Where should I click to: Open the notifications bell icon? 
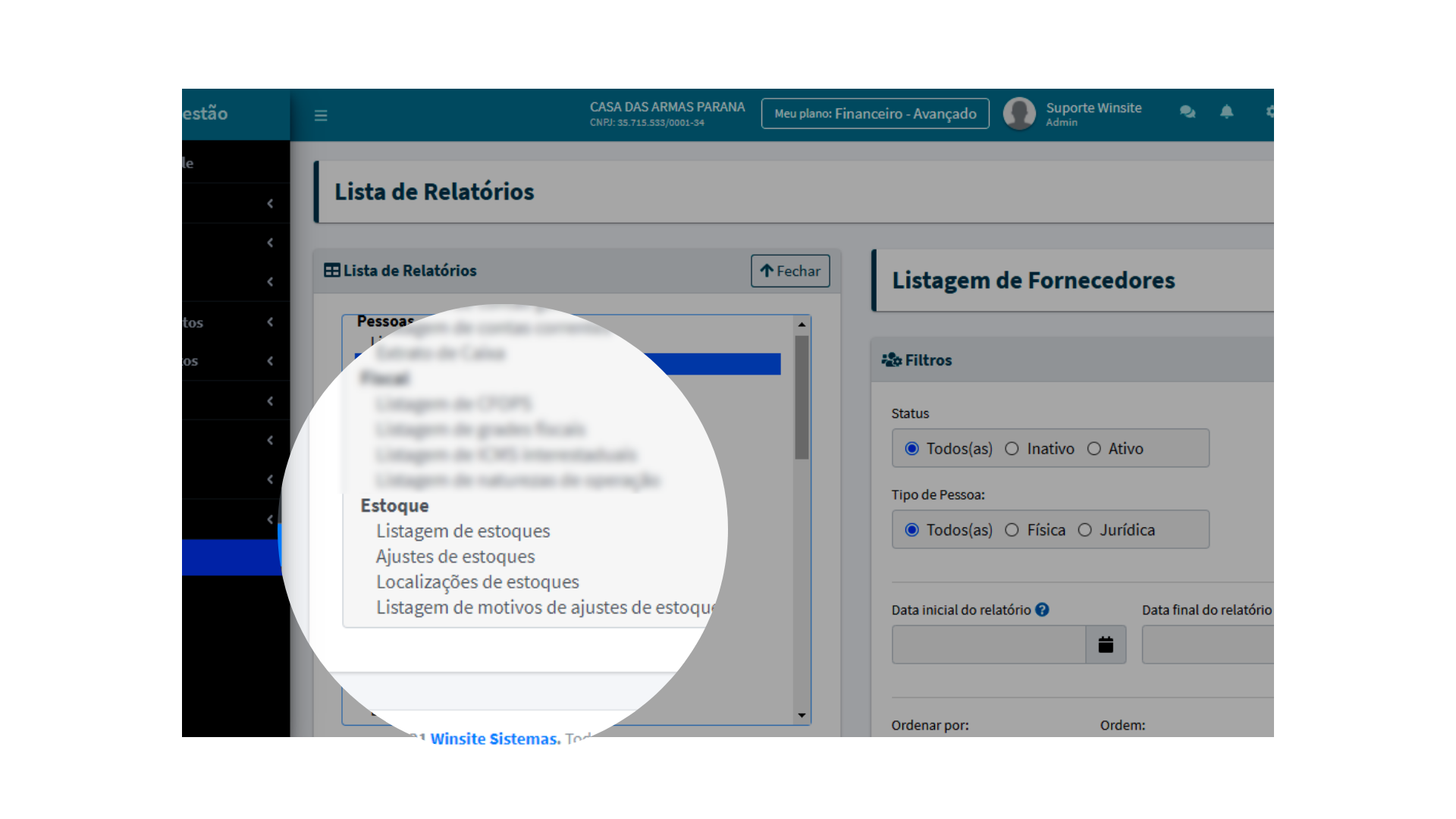(1227, 112)
